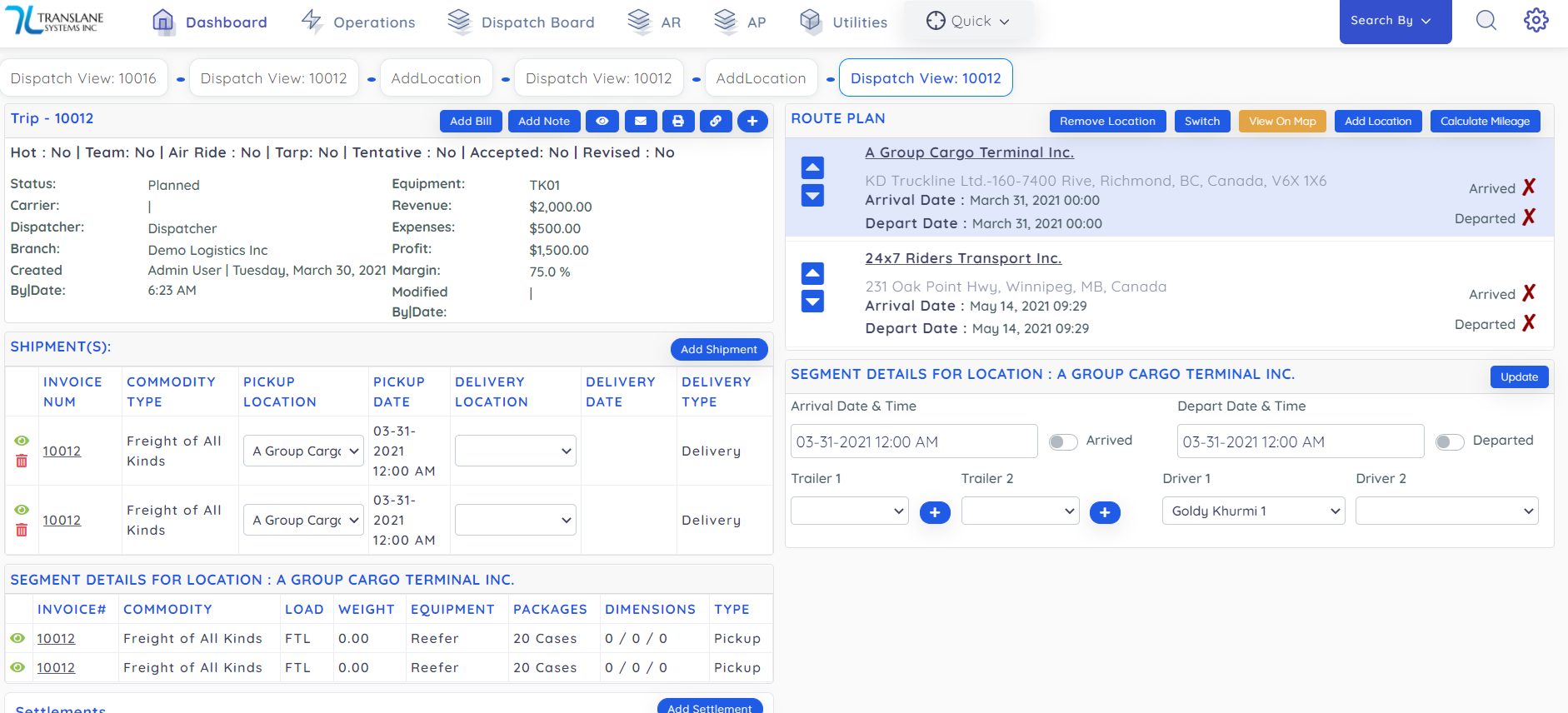This screenshot has width=1568, height=713.
Task: Delete first shipment using red trash icon
Action: (22, 461)
